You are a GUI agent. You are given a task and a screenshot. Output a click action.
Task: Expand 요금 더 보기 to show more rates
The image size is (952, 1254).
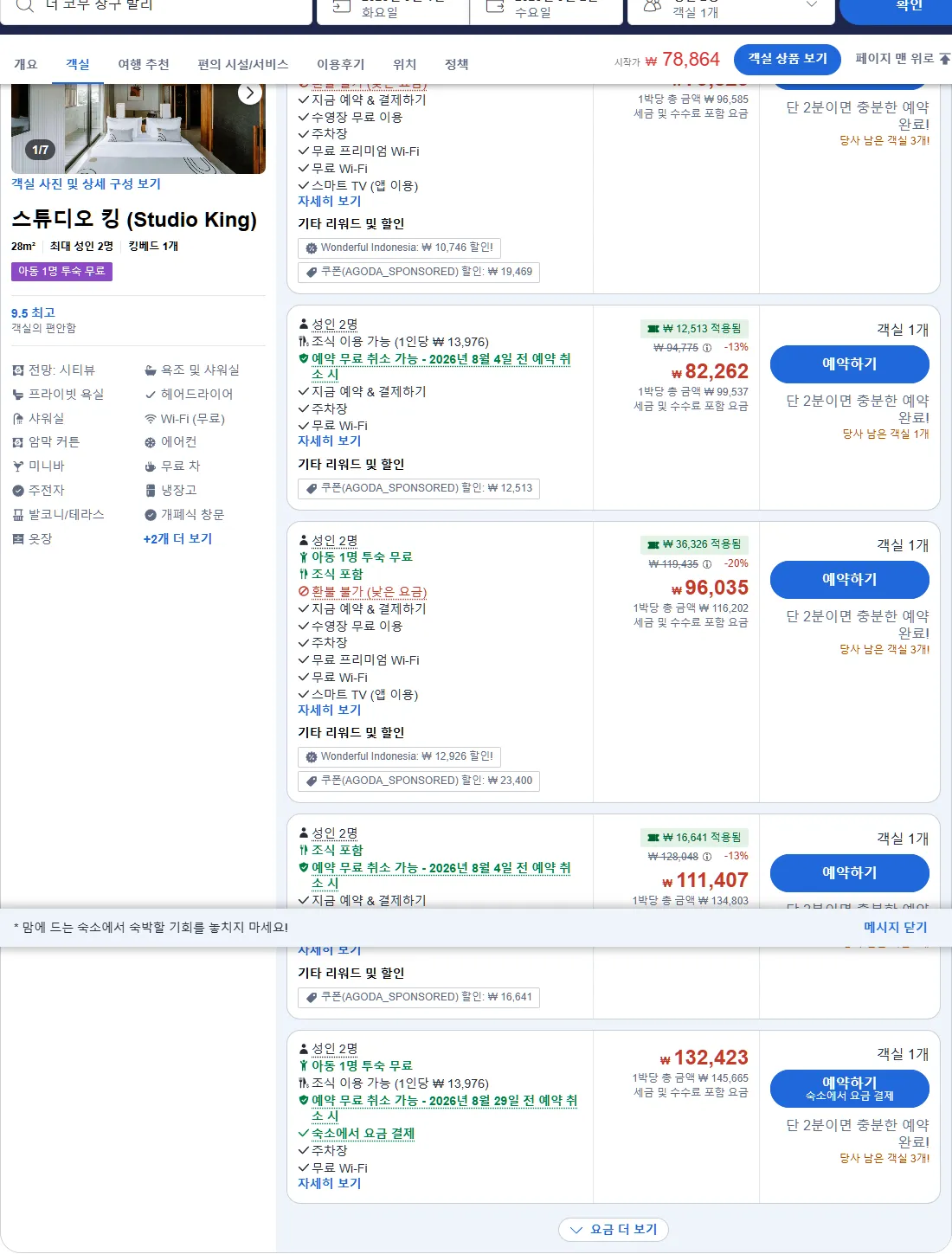614,1230
